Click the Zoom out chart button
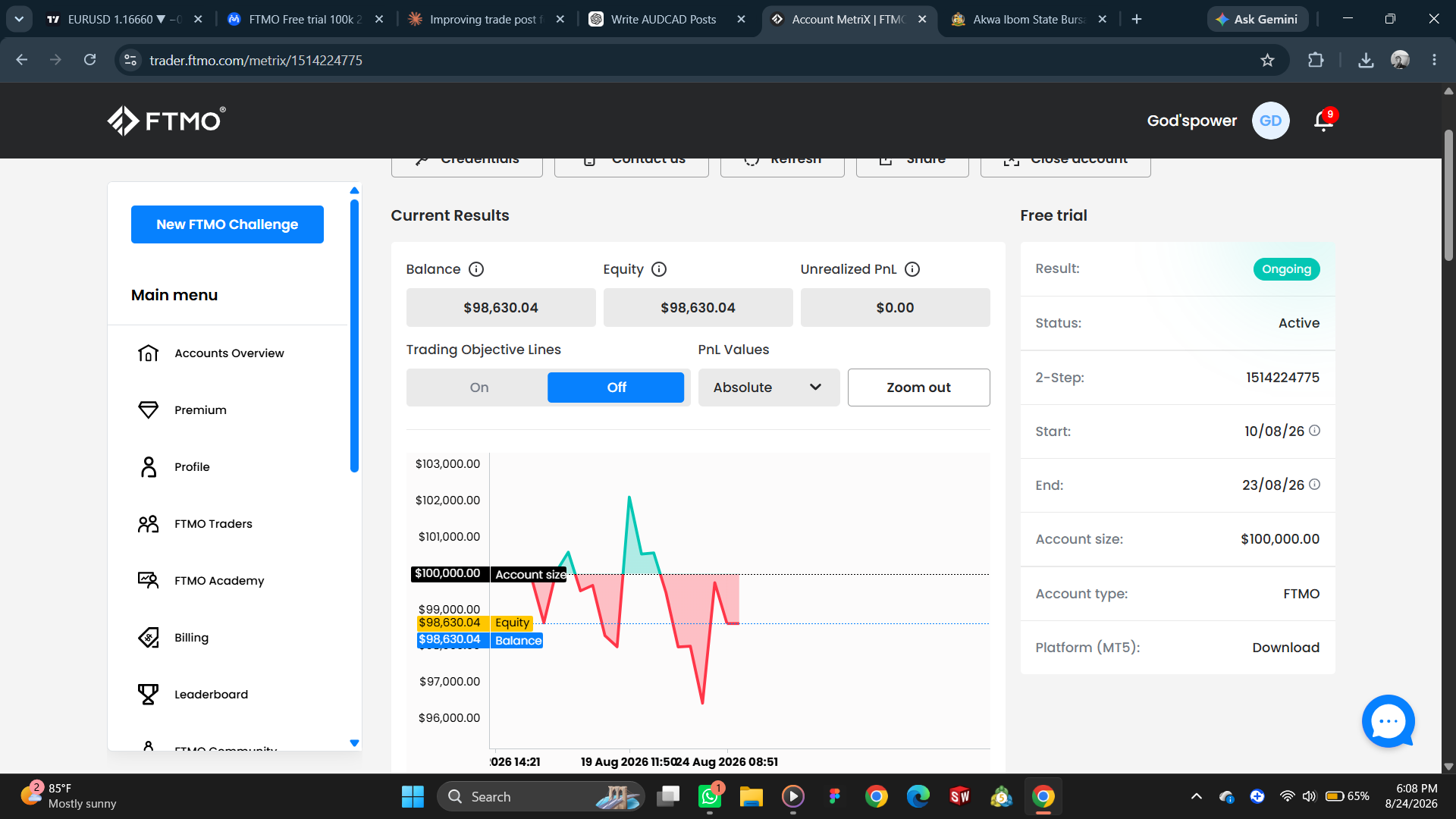Image resolution: width=1456 pixels, height=819 pixels. click(x=918, y=388)
